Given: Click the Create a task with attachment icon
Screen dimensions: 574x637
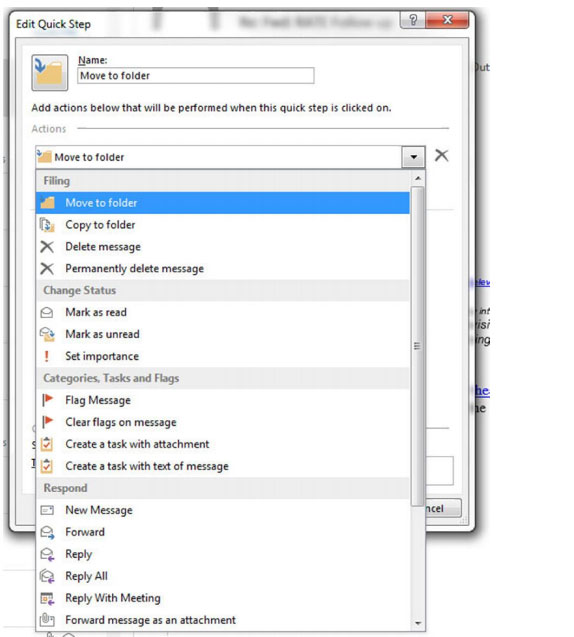Looking at the screenshot, I should [x=47, y=444].
